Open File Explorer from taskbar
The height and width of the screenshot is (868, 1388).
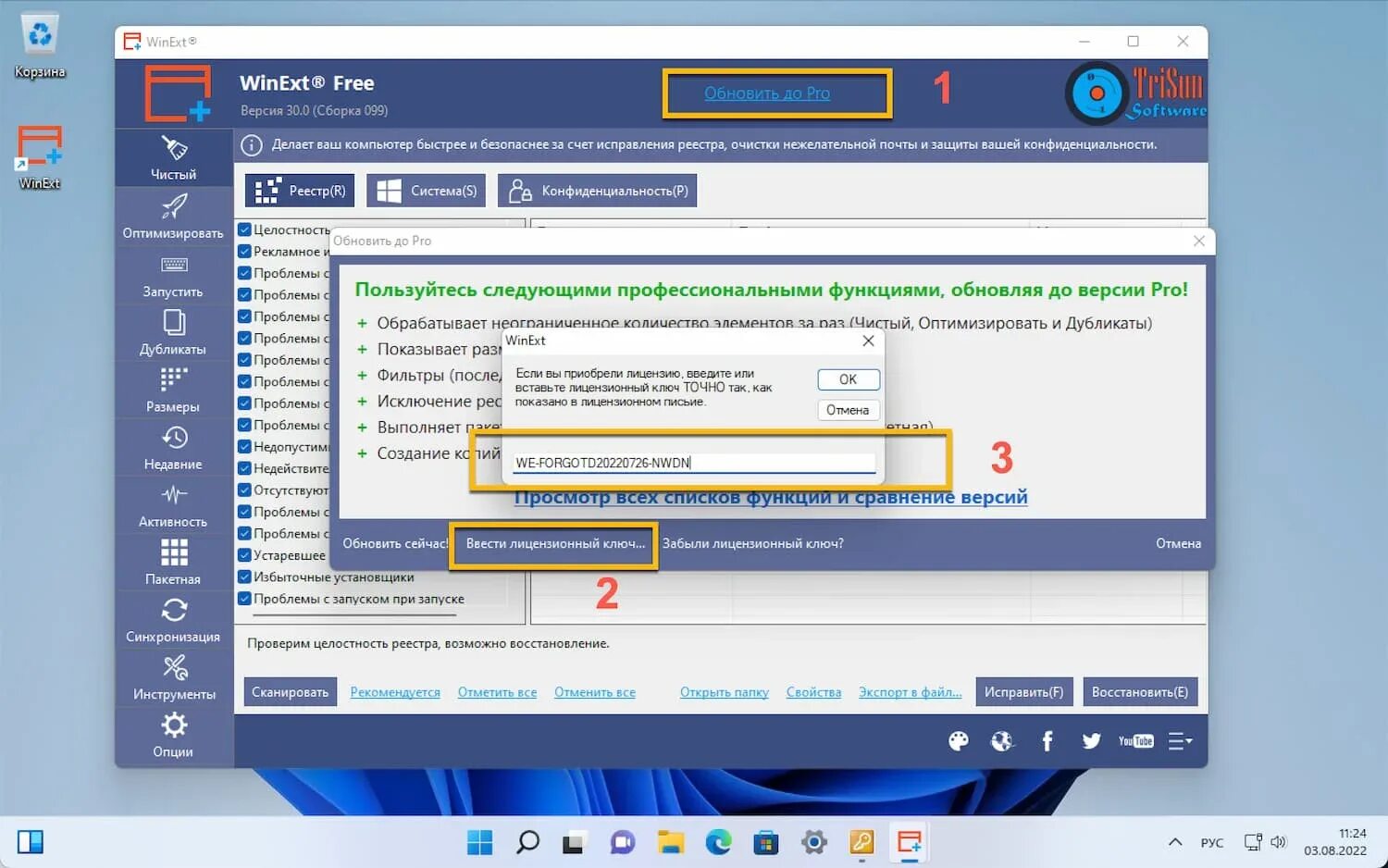coord(671,842)
